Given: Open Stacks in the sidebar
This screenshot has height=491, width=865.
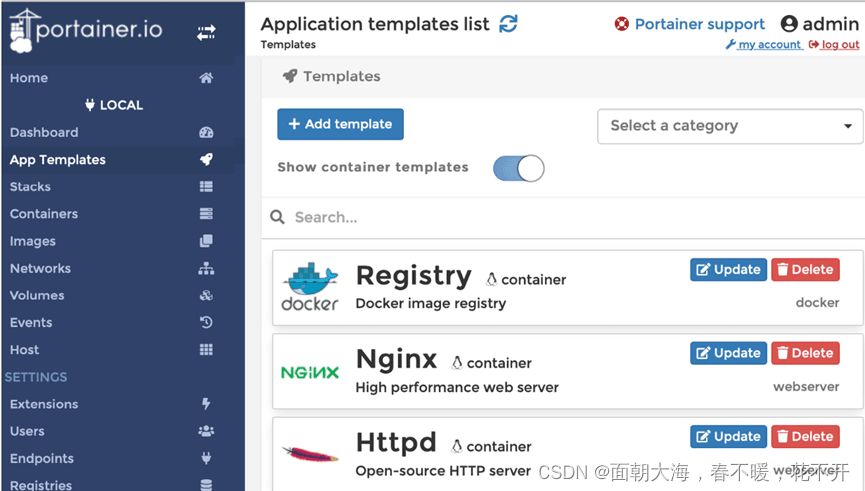Looking at the screenshot, I should pyautogui.click(x=30, y=187).
